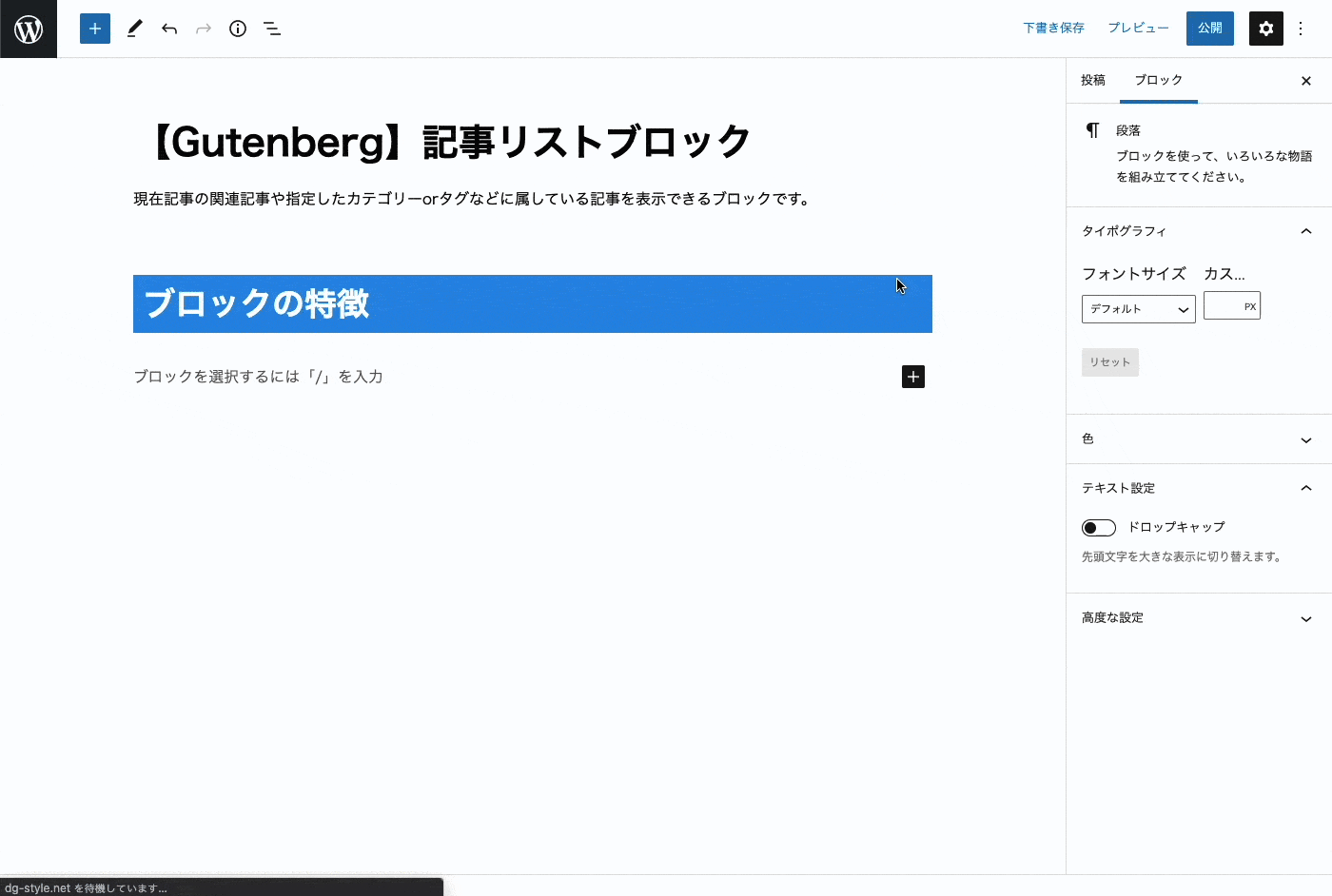The width and height of the screenshot is (1332, 896).
Task: Open the three-dot options menu
Action: coord(1301,29)
